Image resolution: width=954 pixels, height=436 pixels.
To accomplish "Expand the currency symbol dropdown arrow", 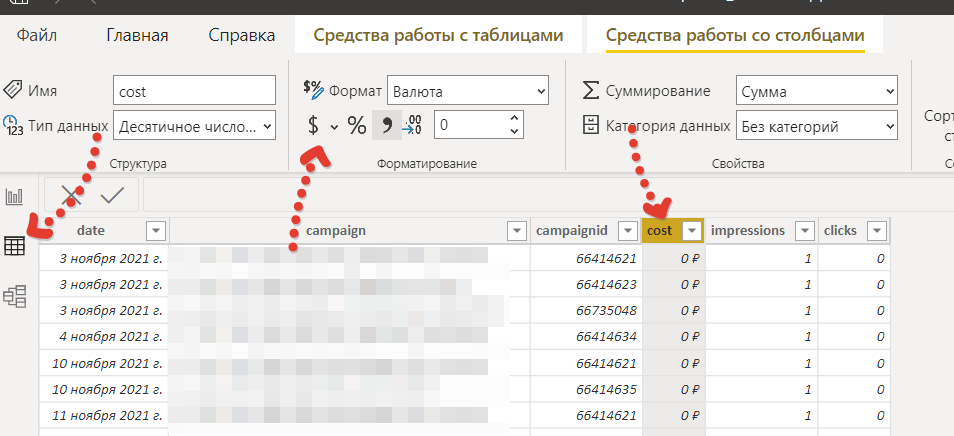I will pos(334,126).
